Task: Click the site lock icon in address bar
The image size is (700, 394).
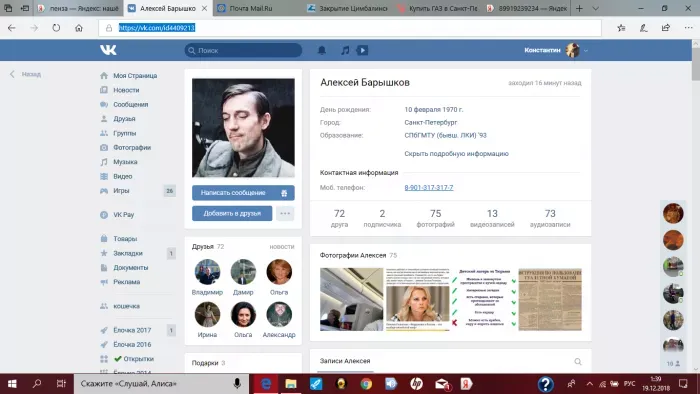Action: 108,28
